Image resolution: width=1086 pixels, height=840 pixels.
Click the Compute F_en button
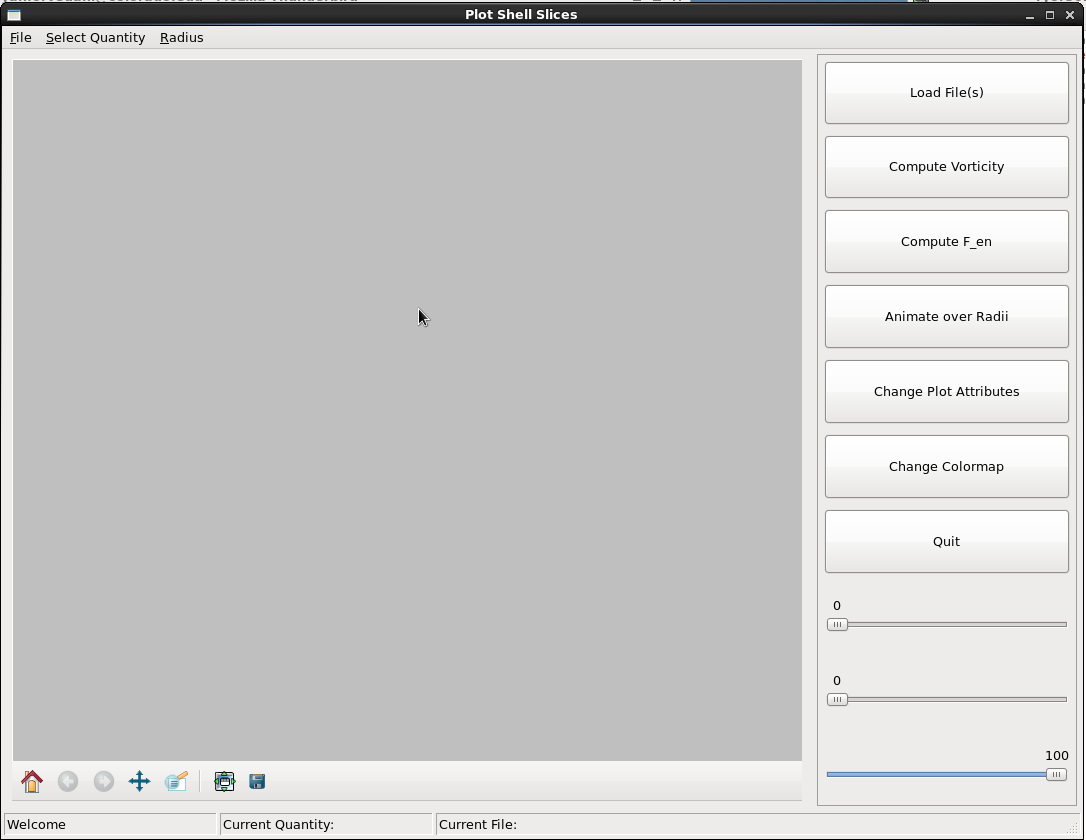[946, 241]
